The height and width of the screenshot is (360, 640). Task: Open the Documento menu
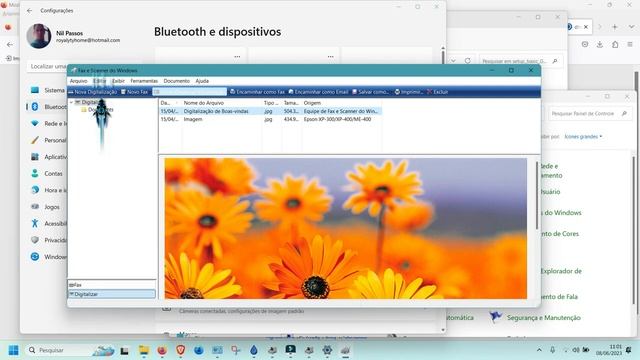click(x=176, y=81)
